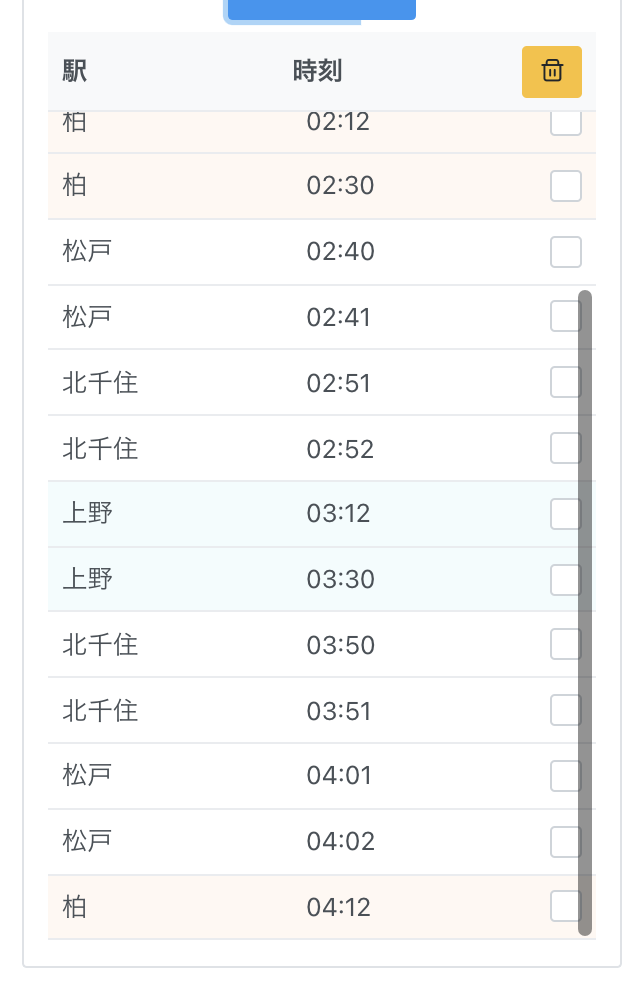Click the blue button above the table
The width and height of the screenshot is (630, 992).
click(320, 10)
